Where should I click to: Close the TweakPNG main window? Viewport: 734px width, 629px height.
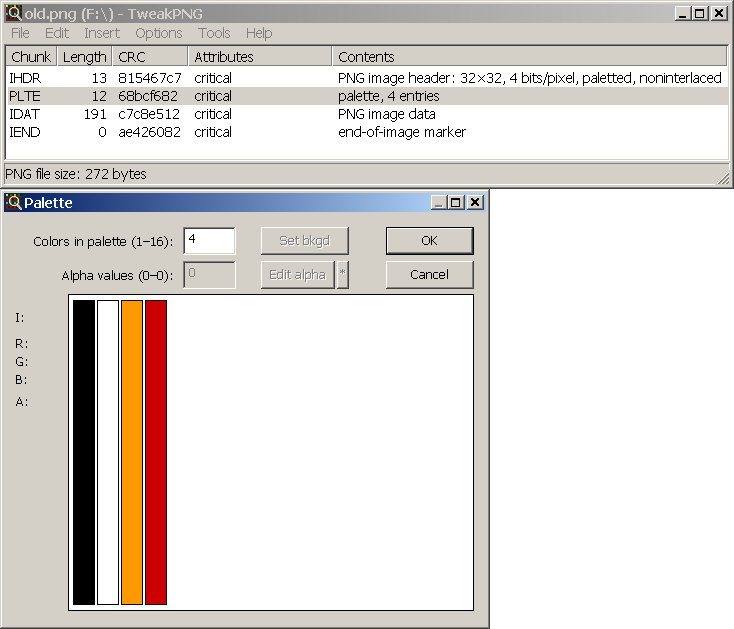[719, 14]
